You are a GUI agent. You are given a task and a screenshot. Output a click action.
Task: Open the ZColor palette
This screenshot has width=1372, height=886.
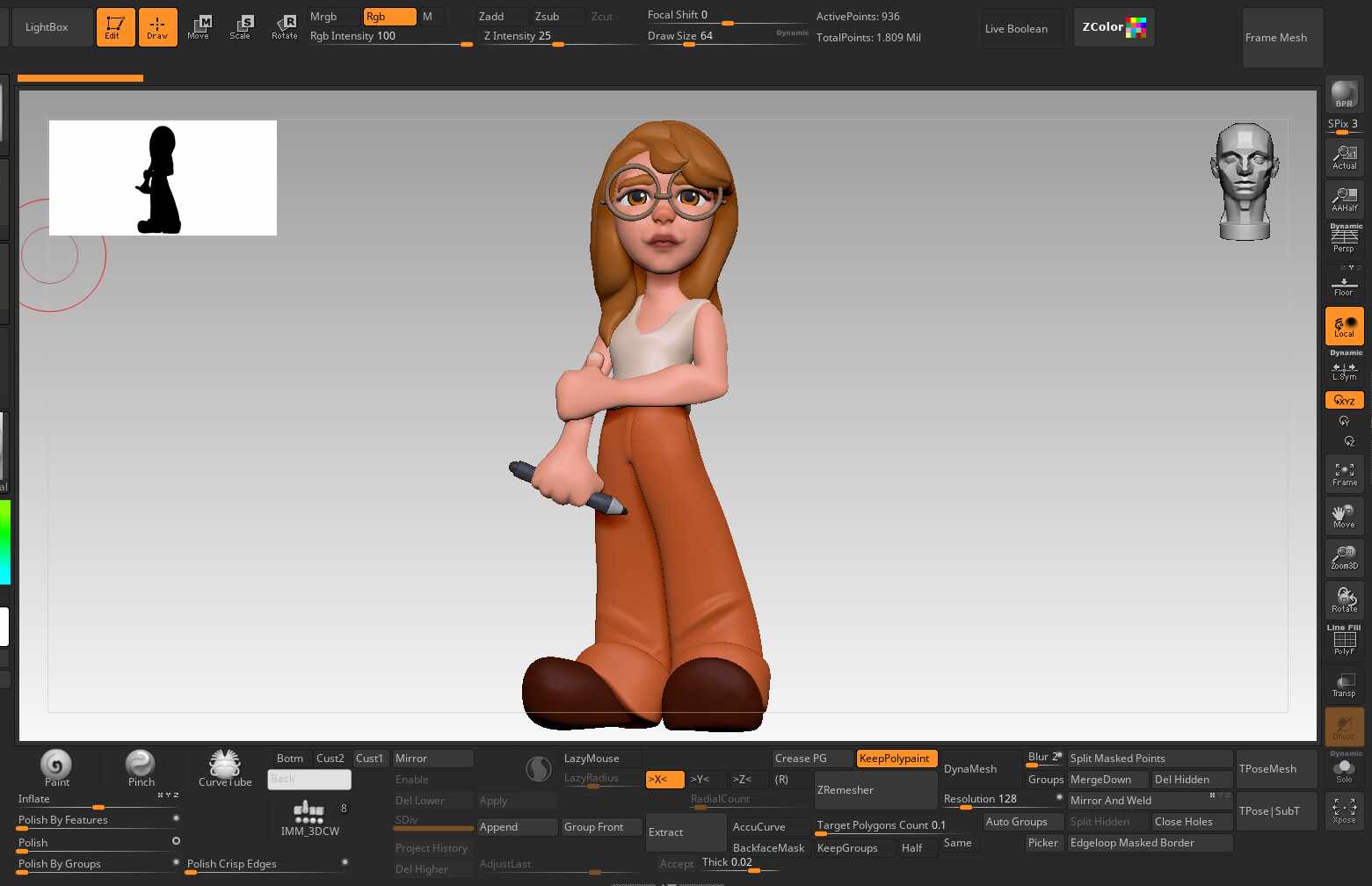pyautogui.click(x=1114, y=27)
